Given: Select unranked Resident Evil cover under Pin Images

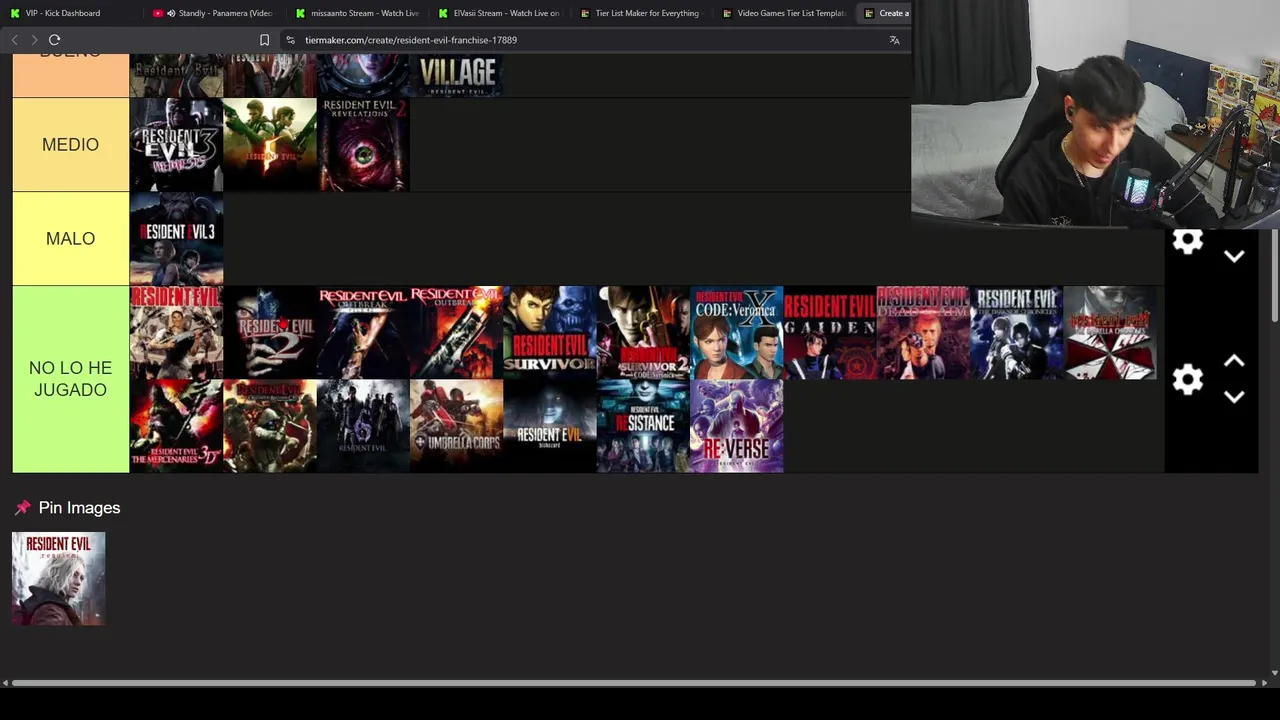Looking at the screenshot, I should tap(58, 579).
